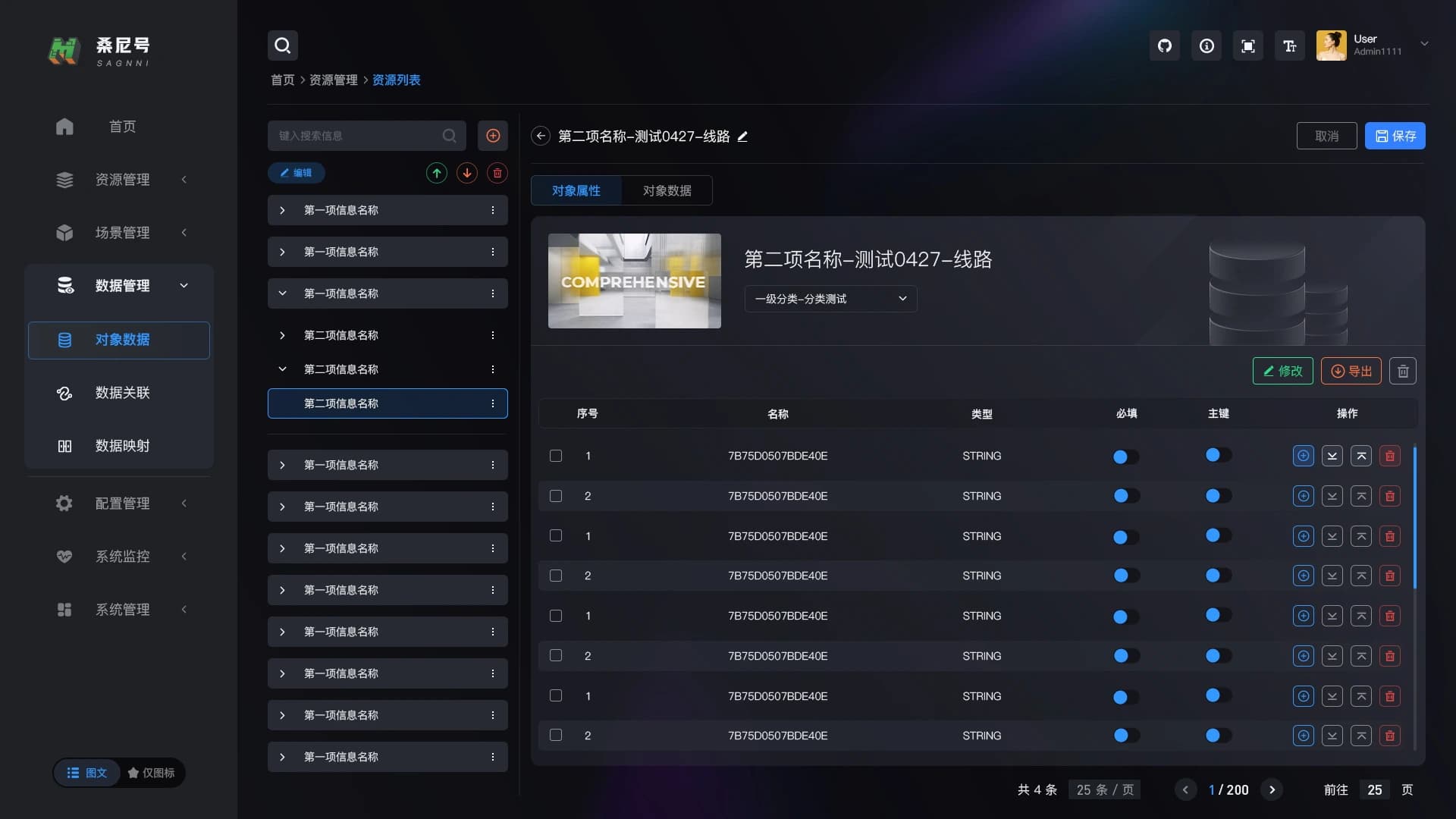Open the three-dot menu on selected 第二项信息名称
Image resolution: width=1456 pixels, height=819 pixels.
click(x=493, y=403)
